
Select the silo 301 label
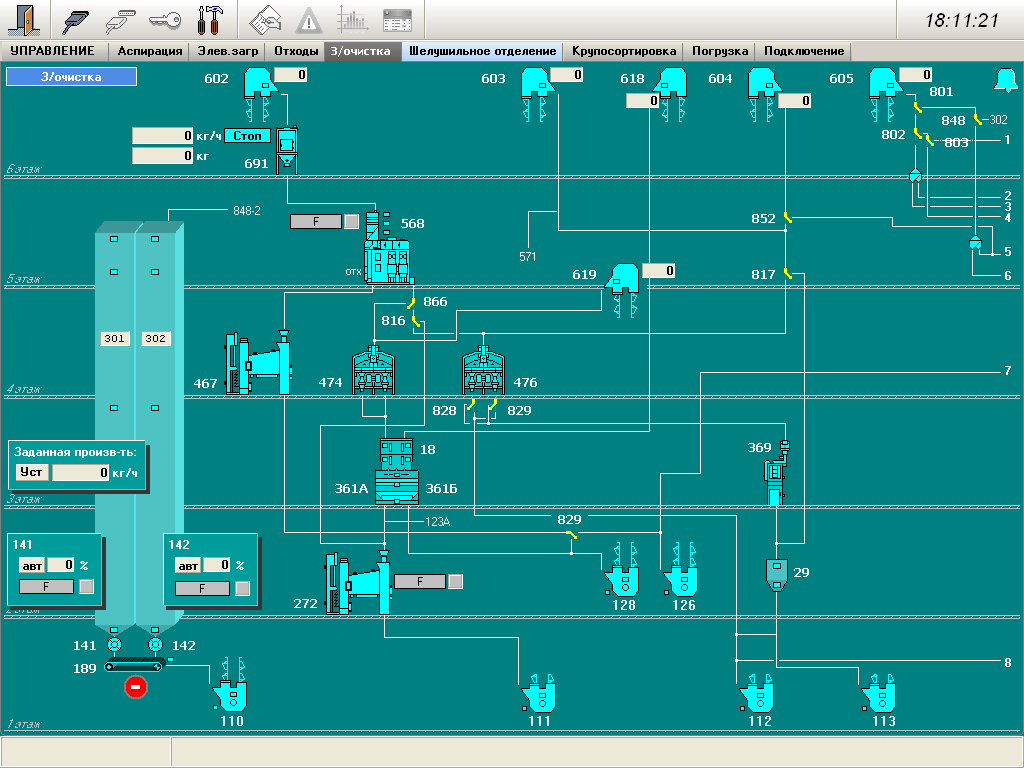coord(115,339)
